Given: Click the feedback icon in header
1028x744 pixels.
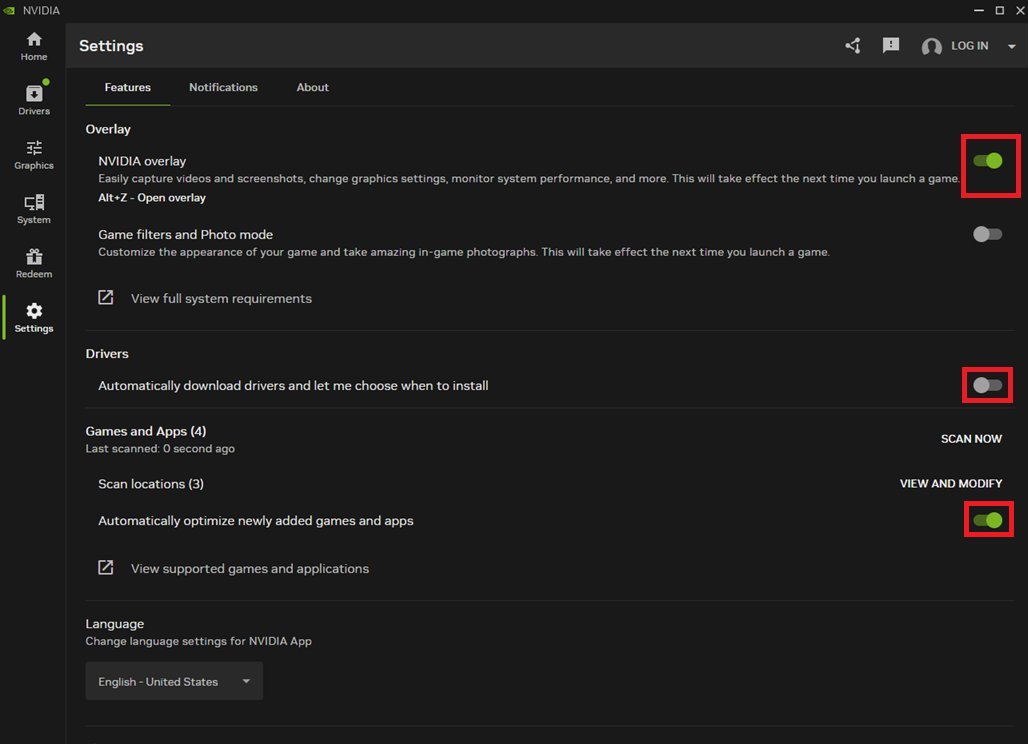Looking at the screenshot, I should coord(890,45).
